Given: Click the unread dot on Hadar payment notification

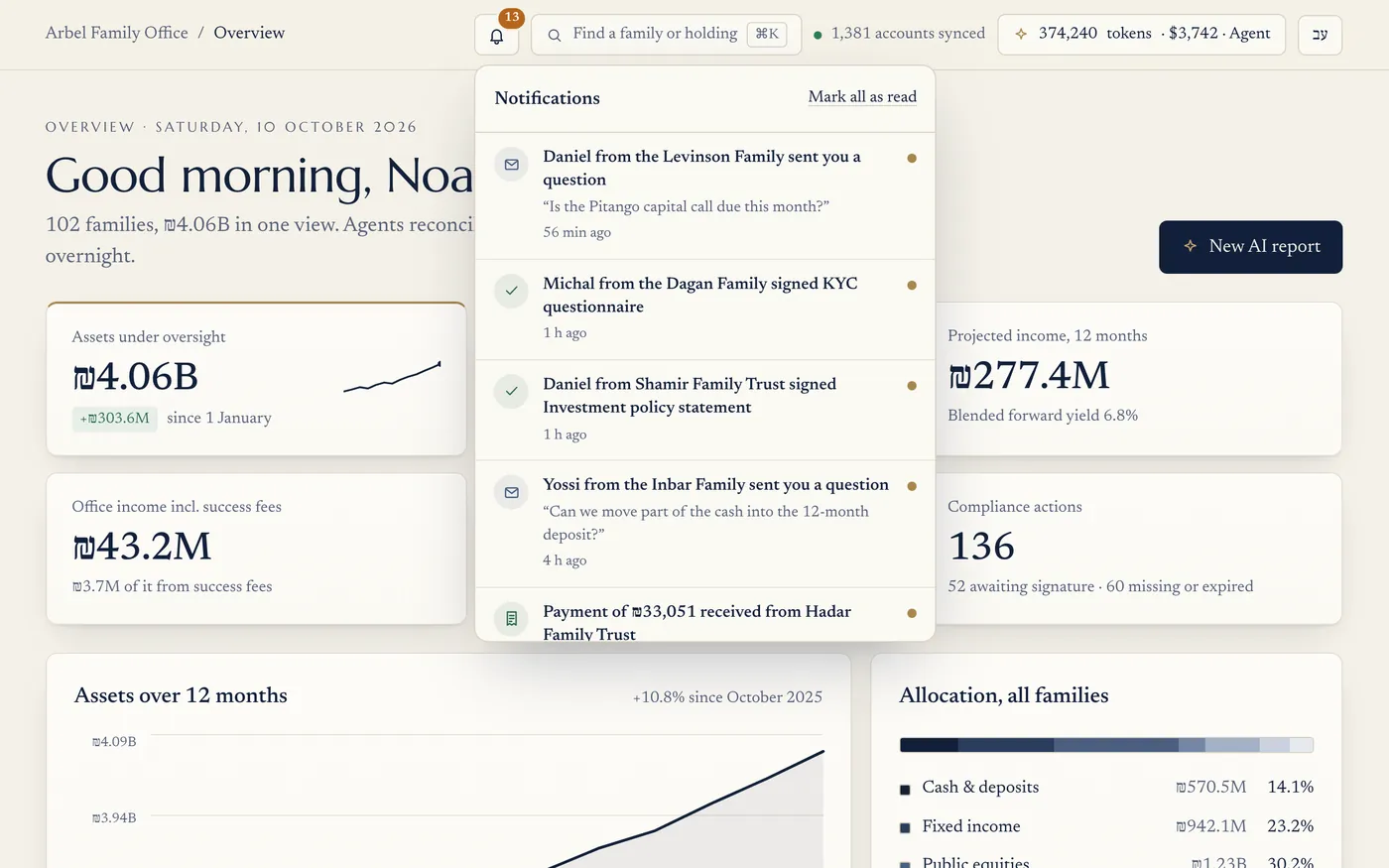Looking at the screenshot, I should (x=912, y=613).
